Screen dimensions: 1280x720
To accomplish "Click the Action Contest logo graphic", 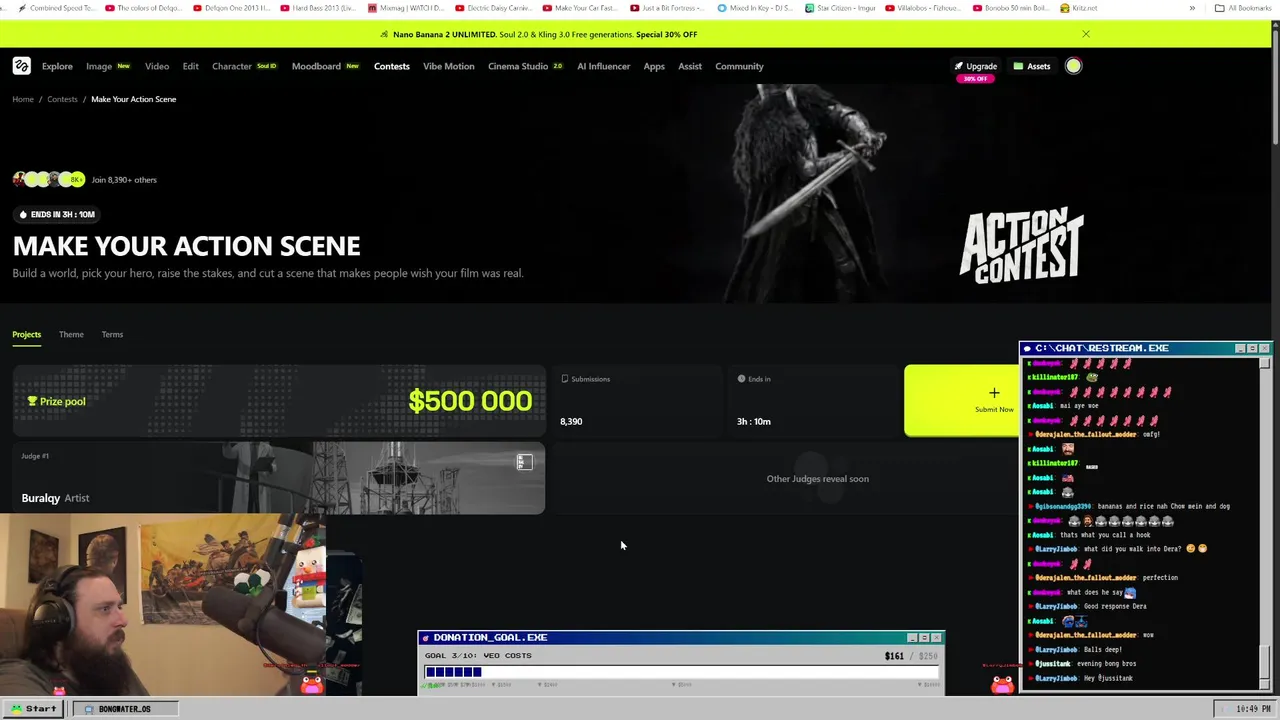I will pos(1022,245).
